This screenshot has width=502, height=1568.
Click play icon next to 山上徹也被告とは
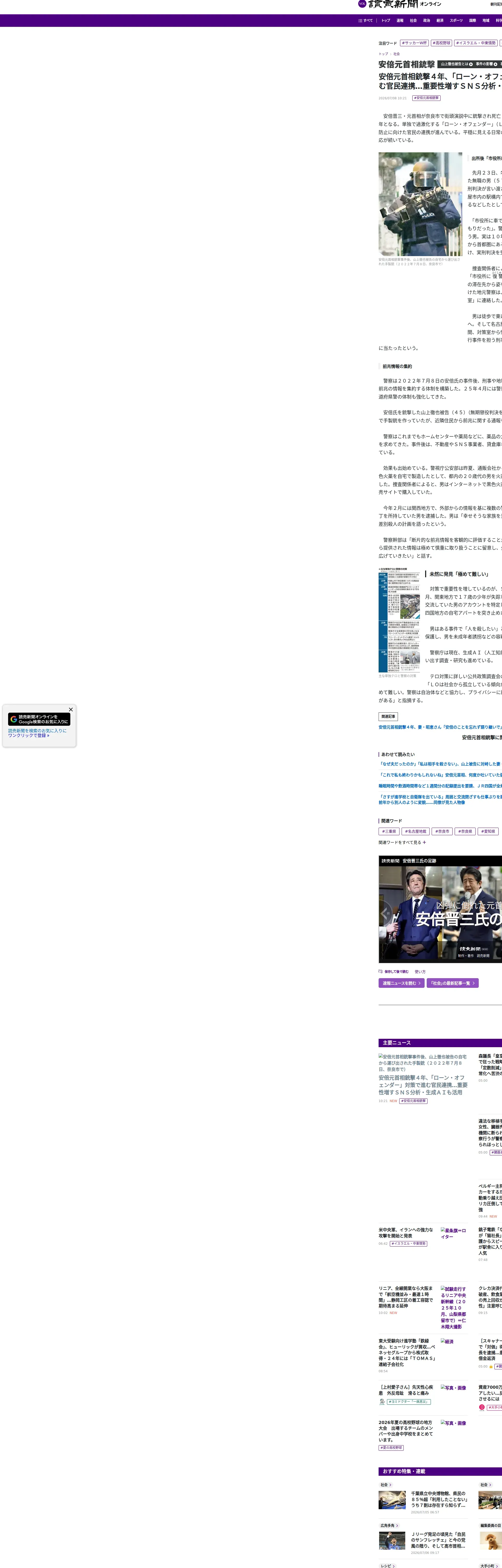pyautogui.click(x=471, y=64)
